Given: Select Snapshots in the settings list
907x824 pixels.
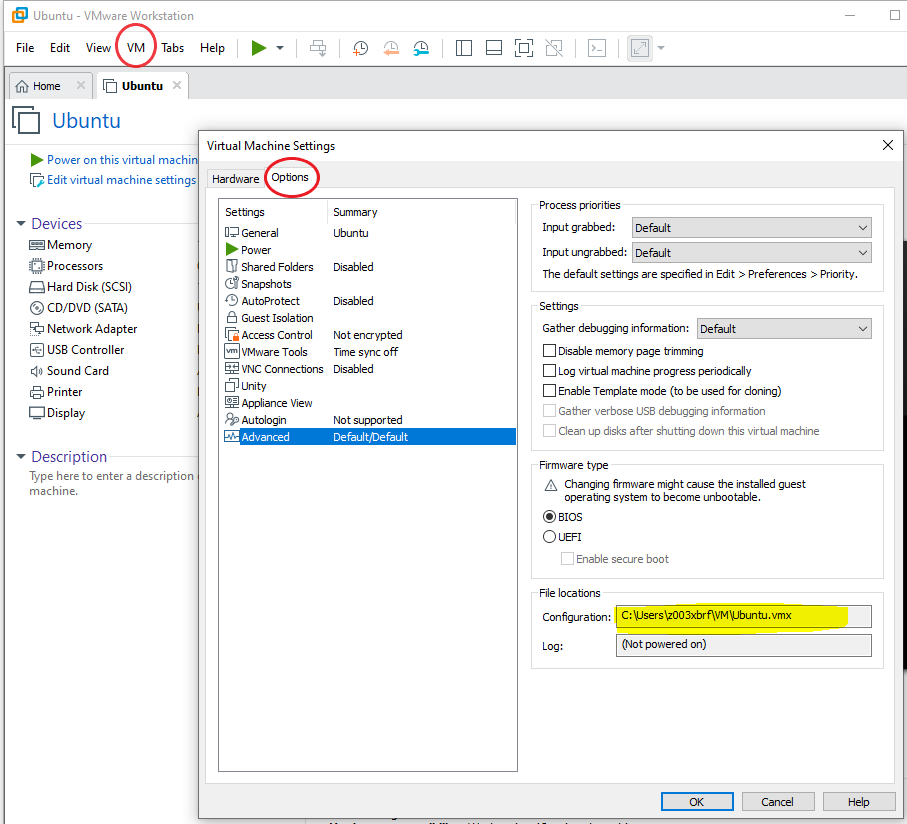Looking at the screenshot, I should [x=265, y=283].
